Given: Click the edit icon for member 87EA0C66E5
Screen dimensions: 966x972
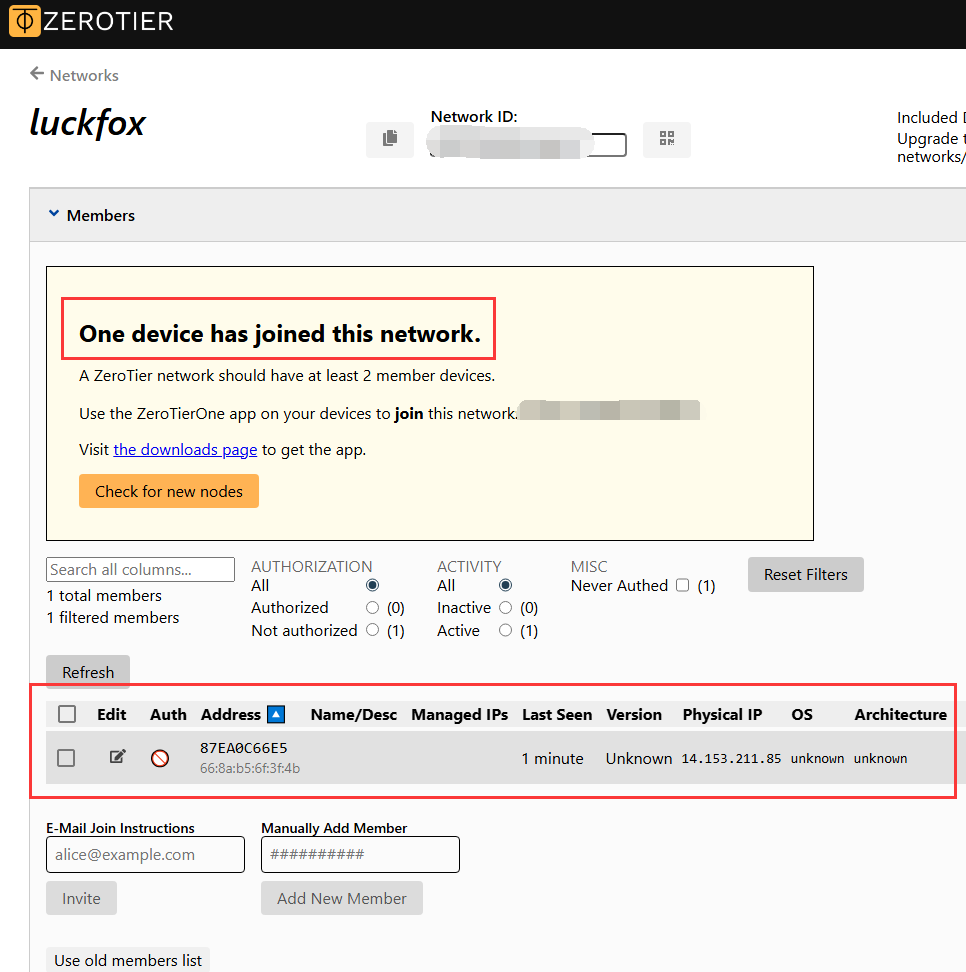Looking at the screenshot, I should pyautogui.click(x=117, y=757).
